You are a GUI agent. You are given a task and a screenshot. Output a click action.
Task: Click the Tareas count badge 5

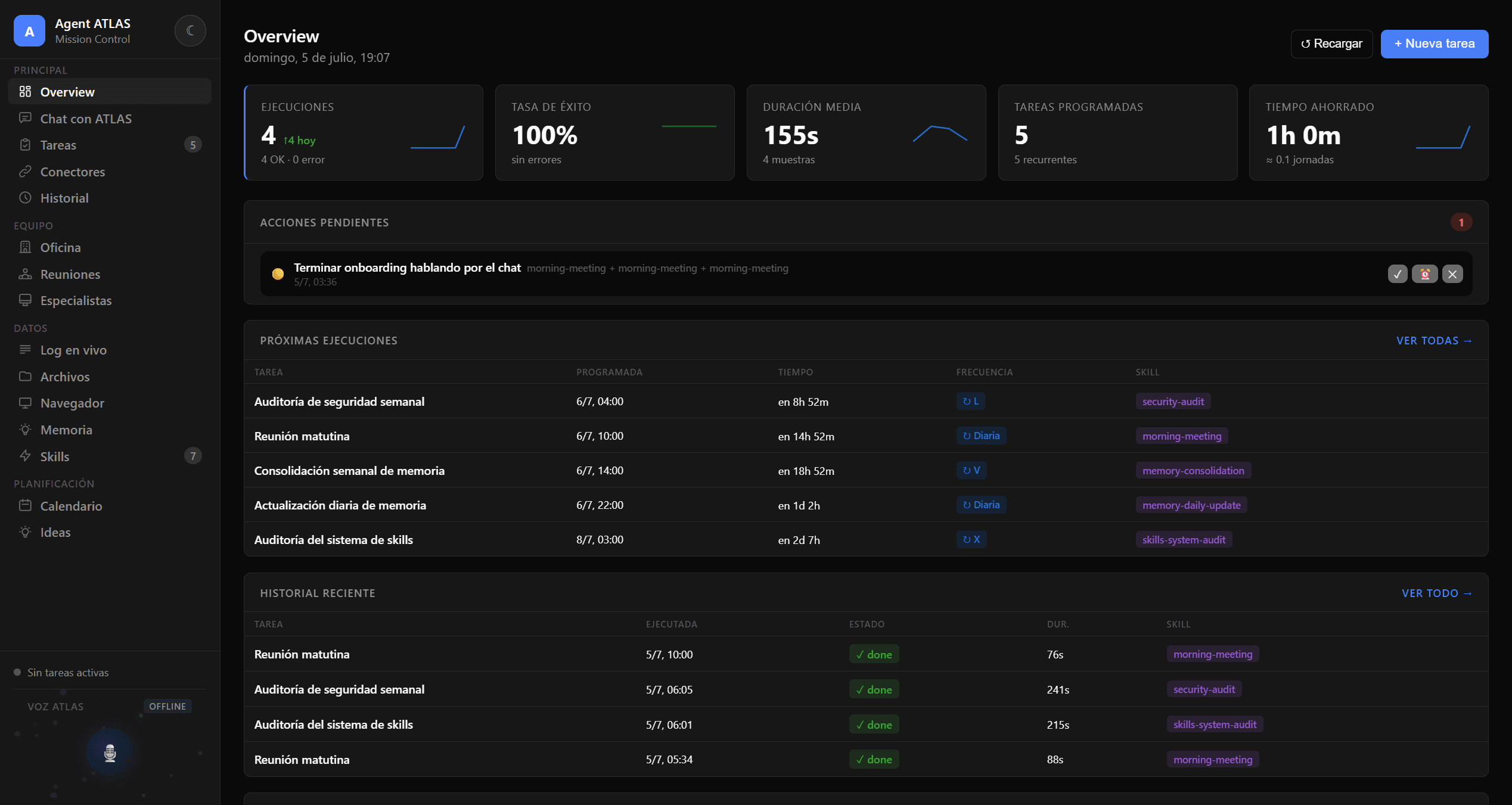click(x=193, y=145)
